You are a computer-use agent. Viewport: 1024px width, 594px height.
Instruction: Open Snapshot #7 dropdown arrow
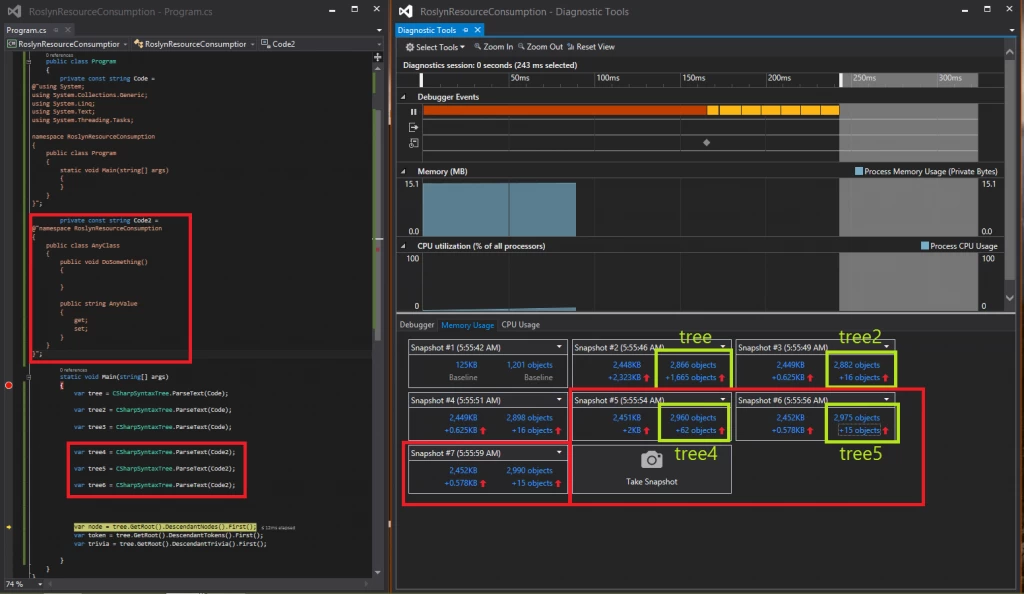coord(559,452)
